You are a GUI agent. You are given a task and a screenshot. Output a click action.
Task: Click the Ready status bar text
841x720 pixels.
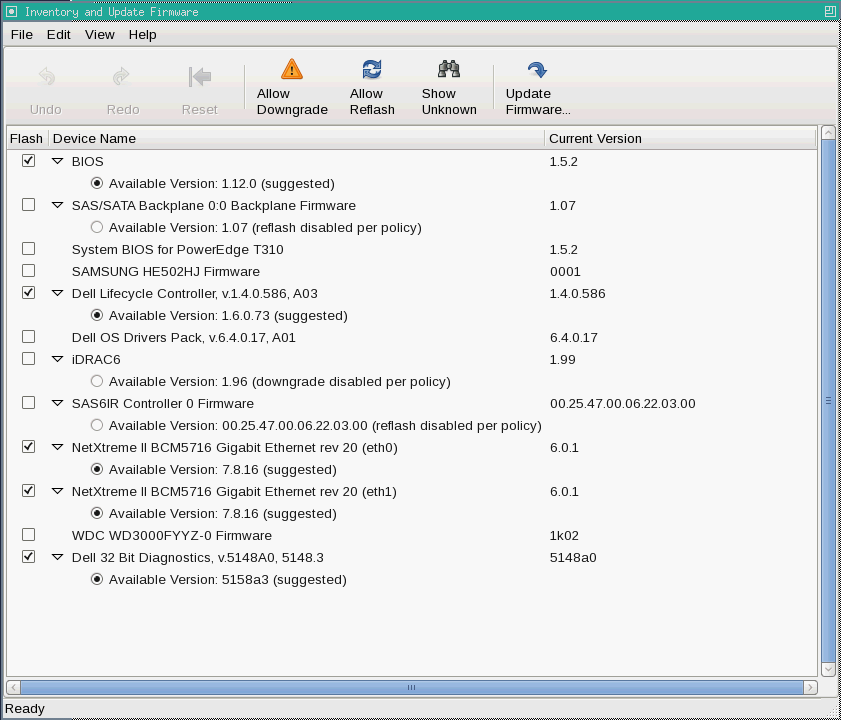(25, 708)
